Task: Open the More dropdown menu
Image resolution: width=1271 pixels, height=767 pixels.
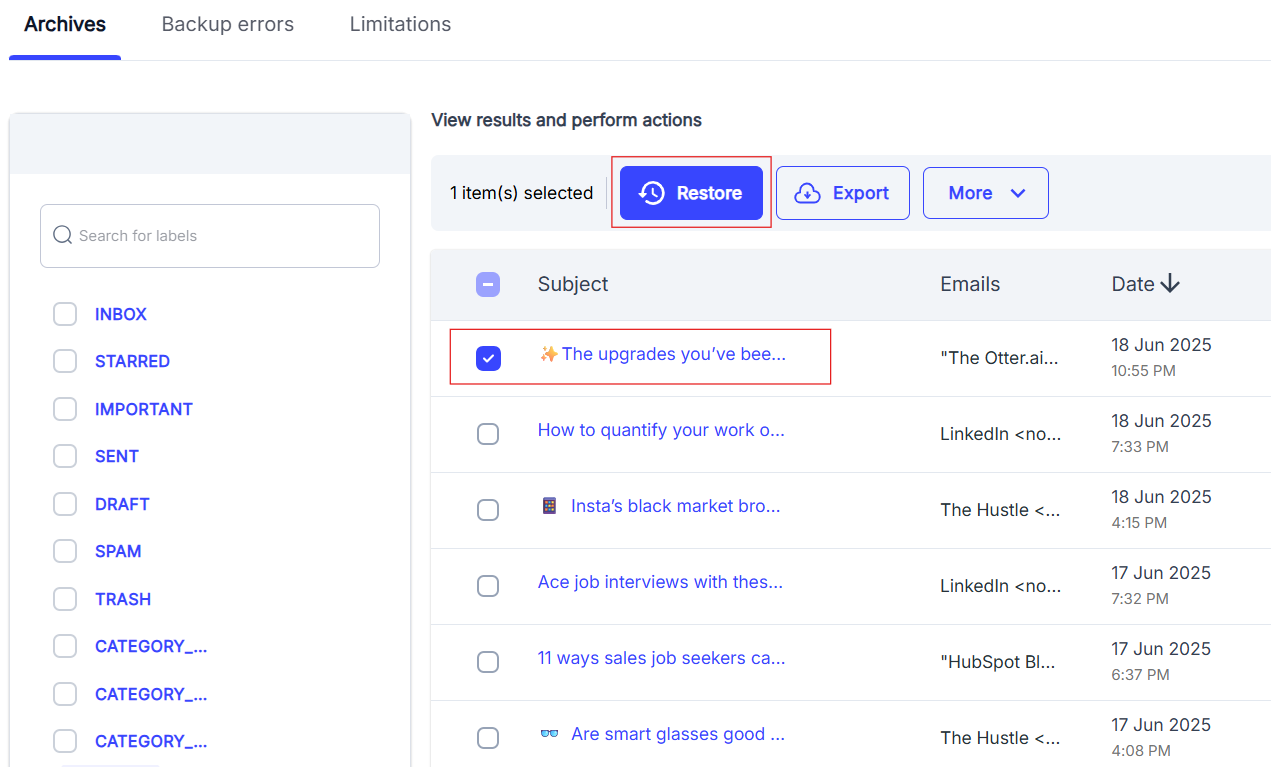Action: pyautogui.click(x=985, y=193)
